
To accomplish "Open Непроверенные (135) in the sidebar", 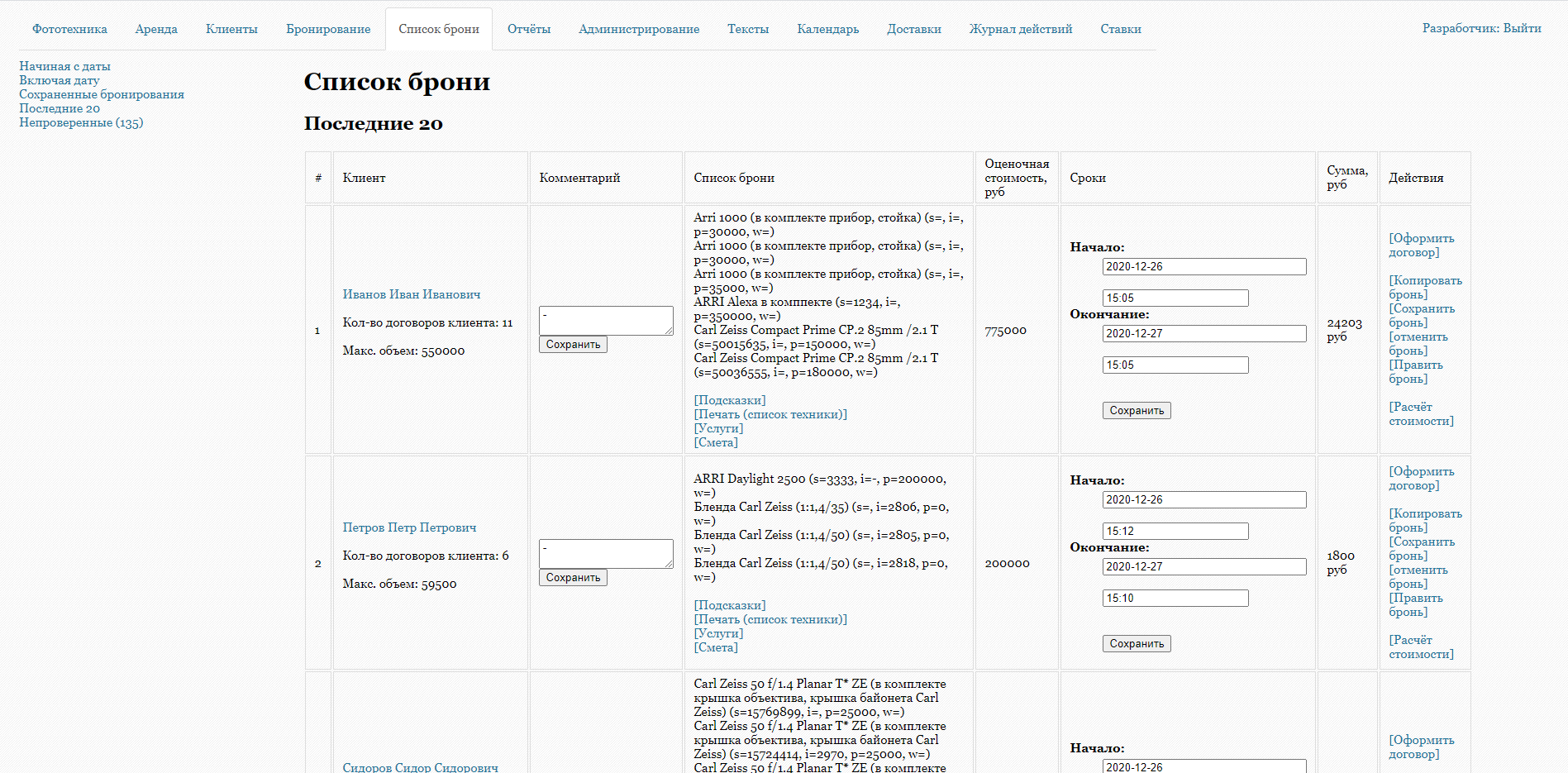I will 81,122.
